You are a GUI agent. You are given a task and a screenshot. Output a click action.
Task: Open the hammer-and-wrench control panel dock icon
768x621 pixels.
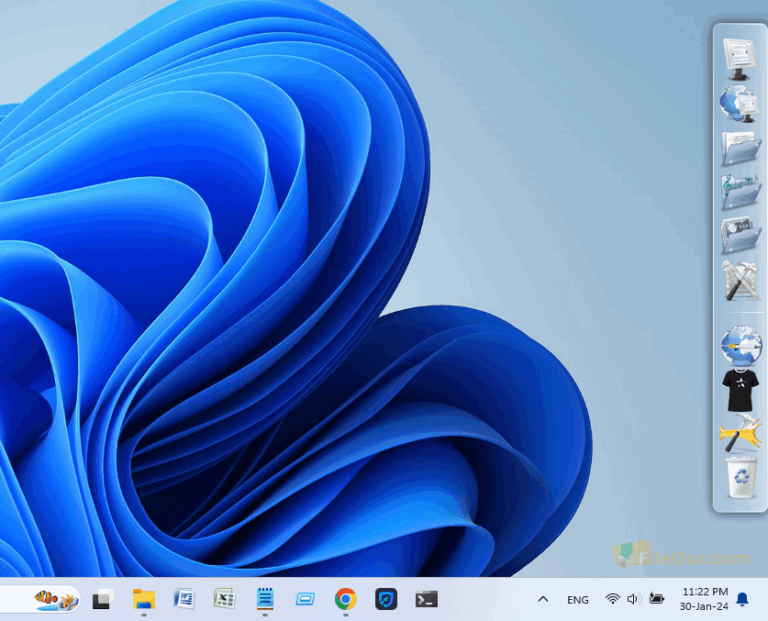740,281
